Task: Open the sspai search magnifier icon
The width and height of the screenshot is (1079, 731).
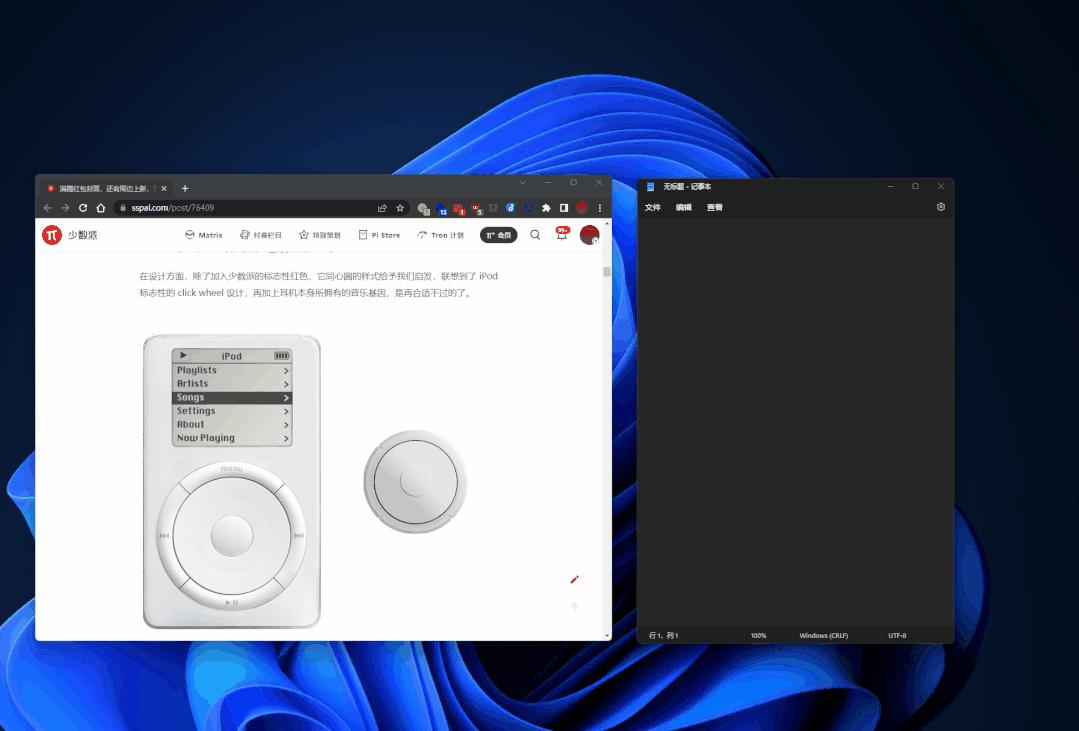Action: coord(535,235)
